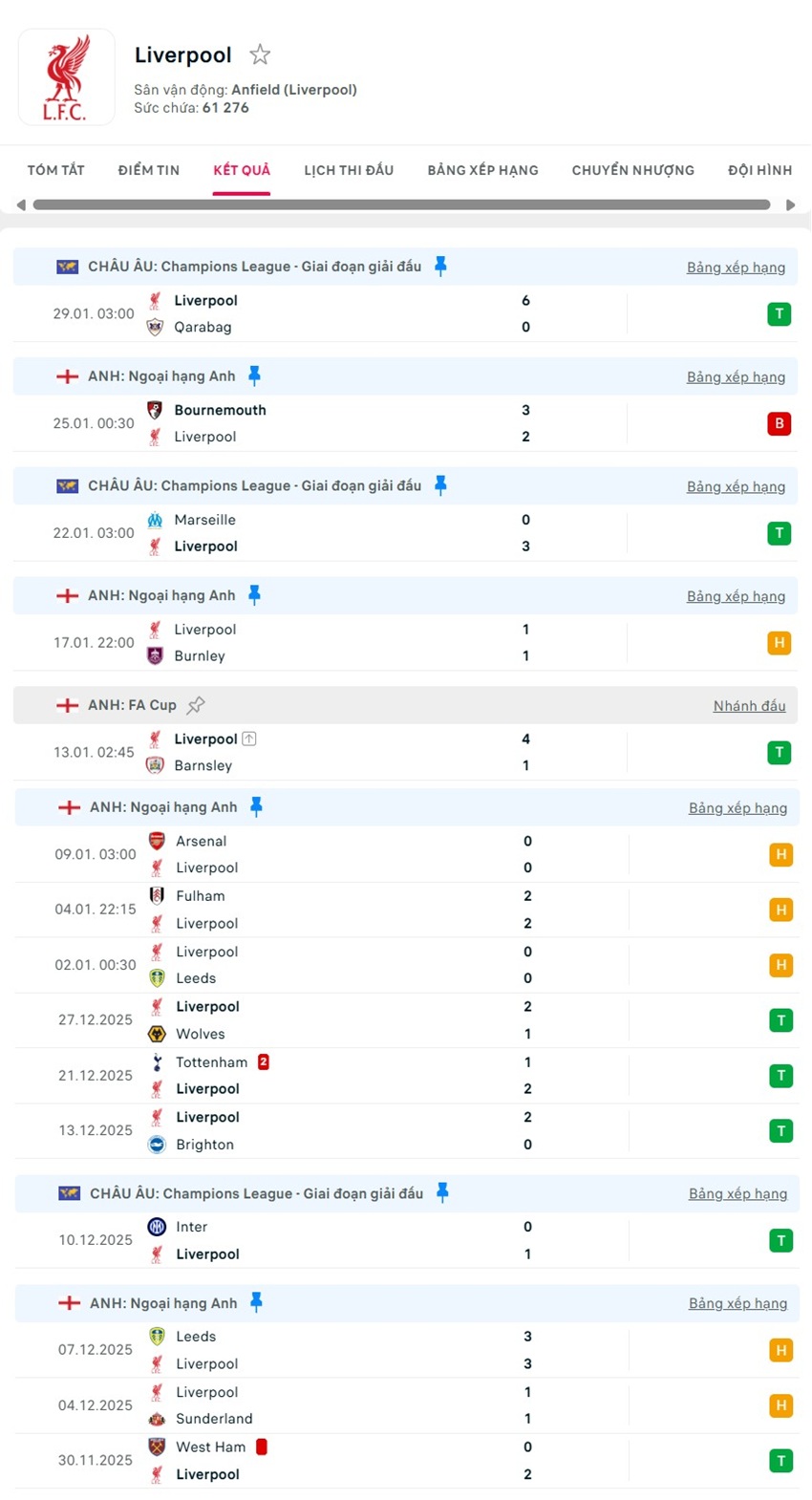812x1500 pixels.
Task: Pin the FA Cup section
Action: tap(195, 704)
